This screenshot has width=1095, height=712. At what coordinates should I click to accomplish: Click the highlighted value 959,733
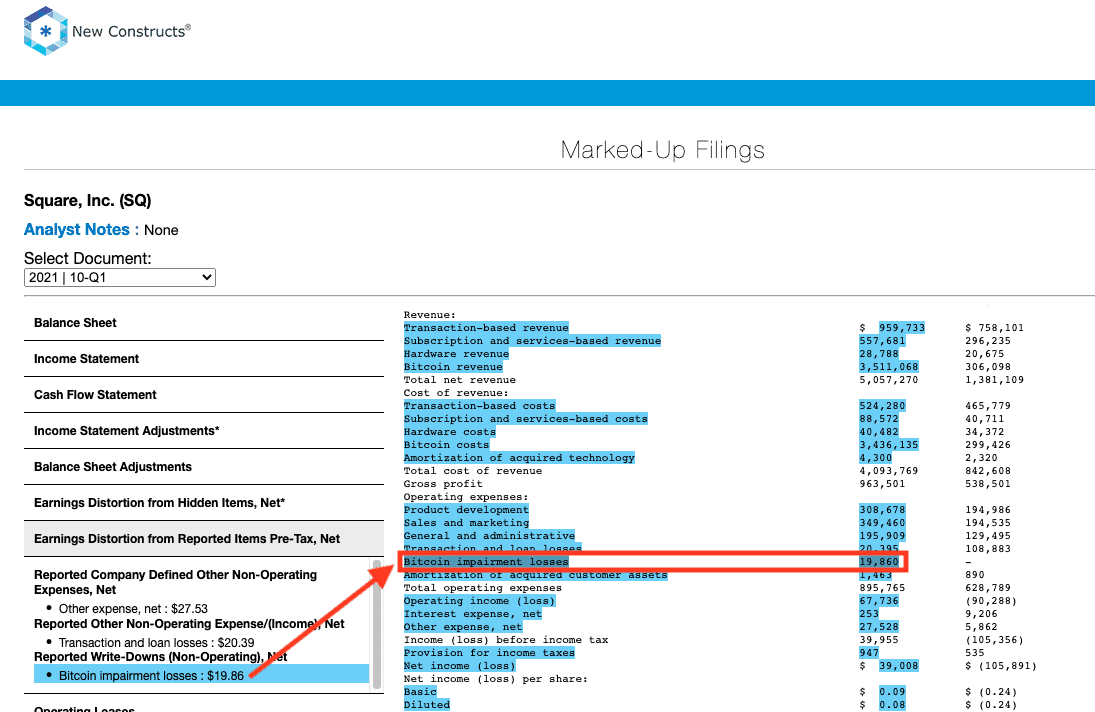(902, 327)
